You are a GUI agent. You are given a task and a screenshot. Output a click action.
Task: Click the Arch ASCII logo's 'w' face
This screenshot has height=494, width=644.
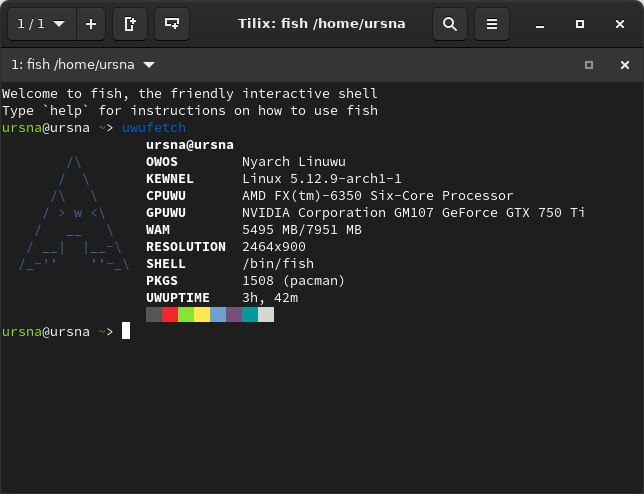coord(78,213)
